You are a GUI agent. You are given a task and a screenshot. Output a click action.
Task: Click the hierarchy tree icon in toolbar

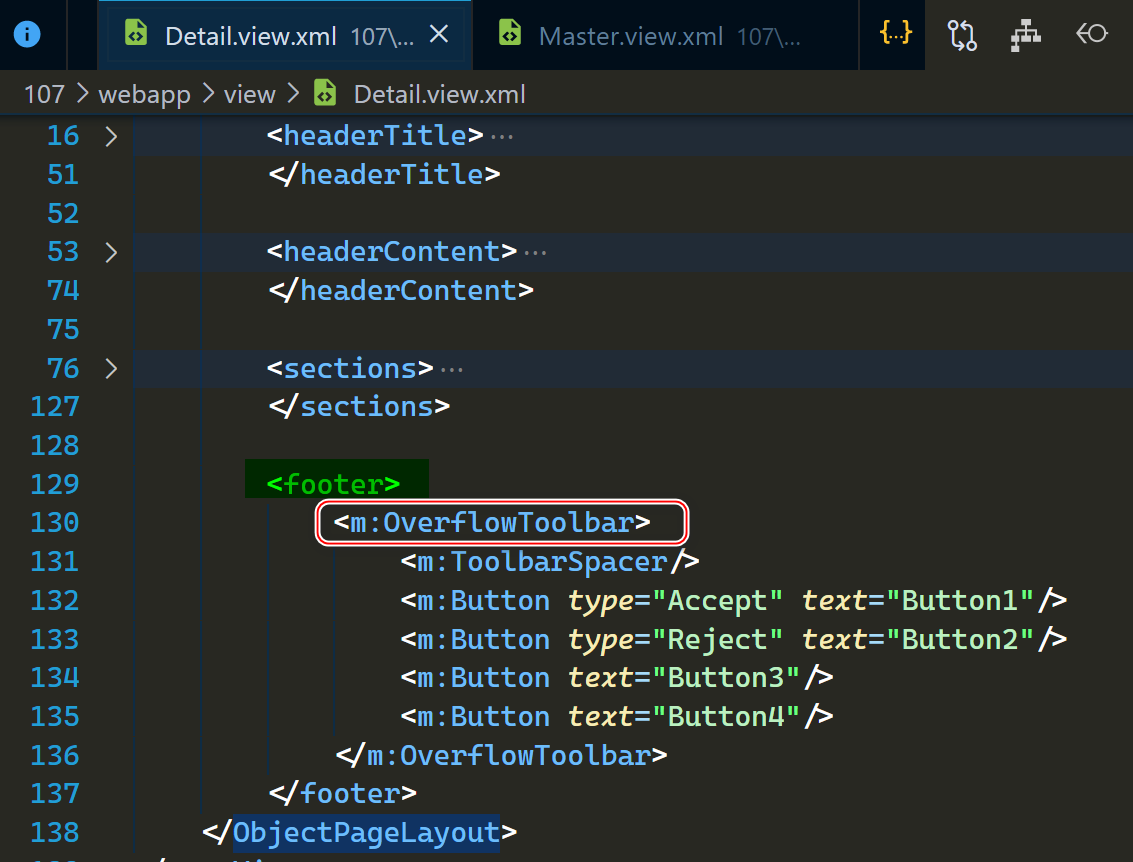1025,35
